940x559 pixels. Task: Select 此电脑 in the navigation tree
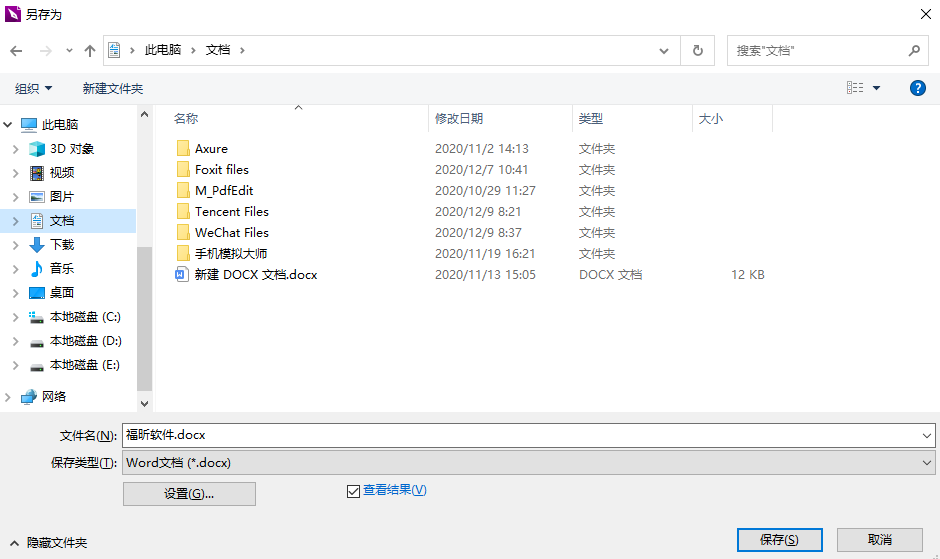tap(60, 125)
